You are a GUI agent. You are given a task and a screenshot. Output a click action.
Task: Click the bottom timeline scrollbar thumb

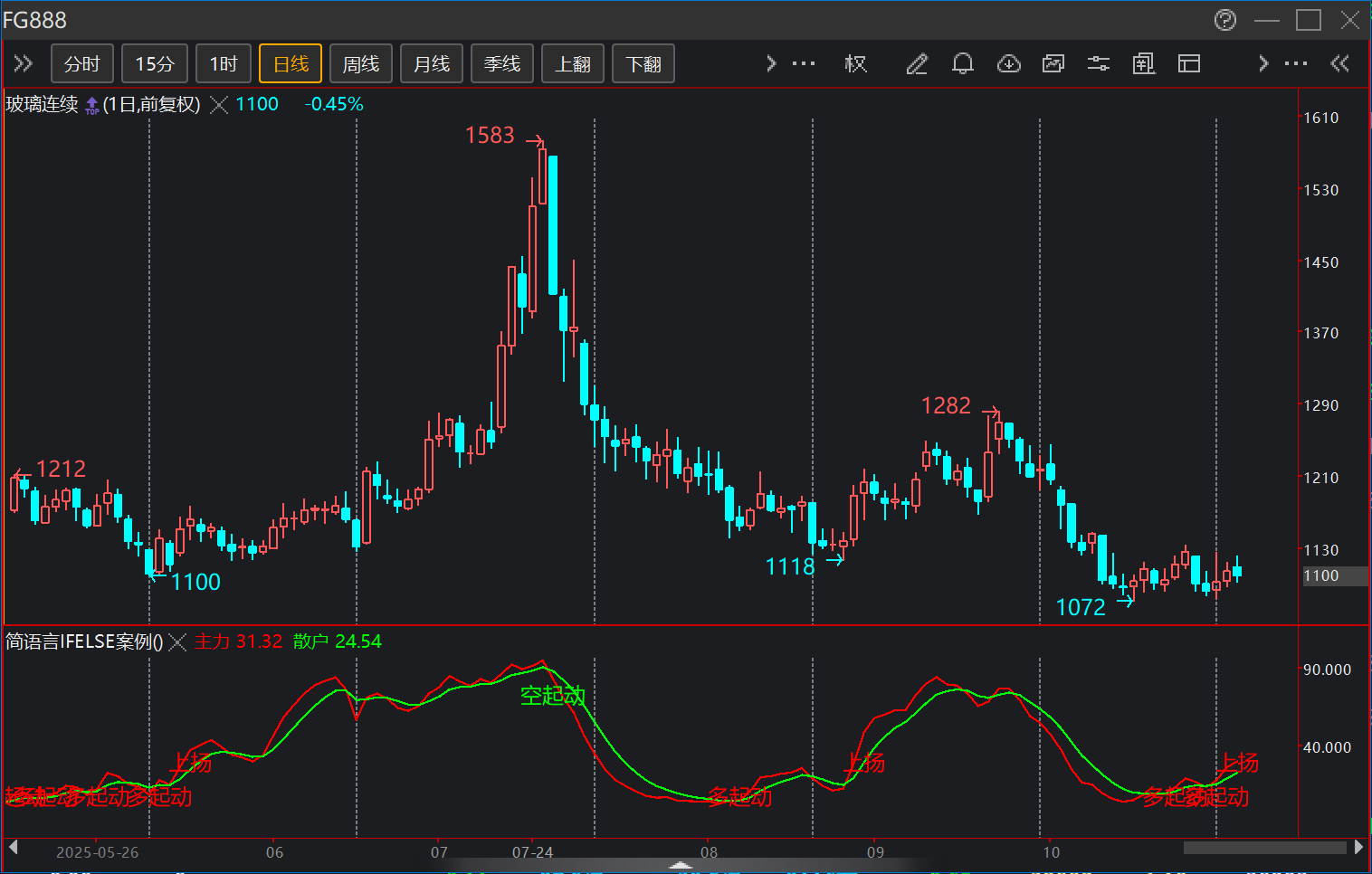[x=1264, y=848]
